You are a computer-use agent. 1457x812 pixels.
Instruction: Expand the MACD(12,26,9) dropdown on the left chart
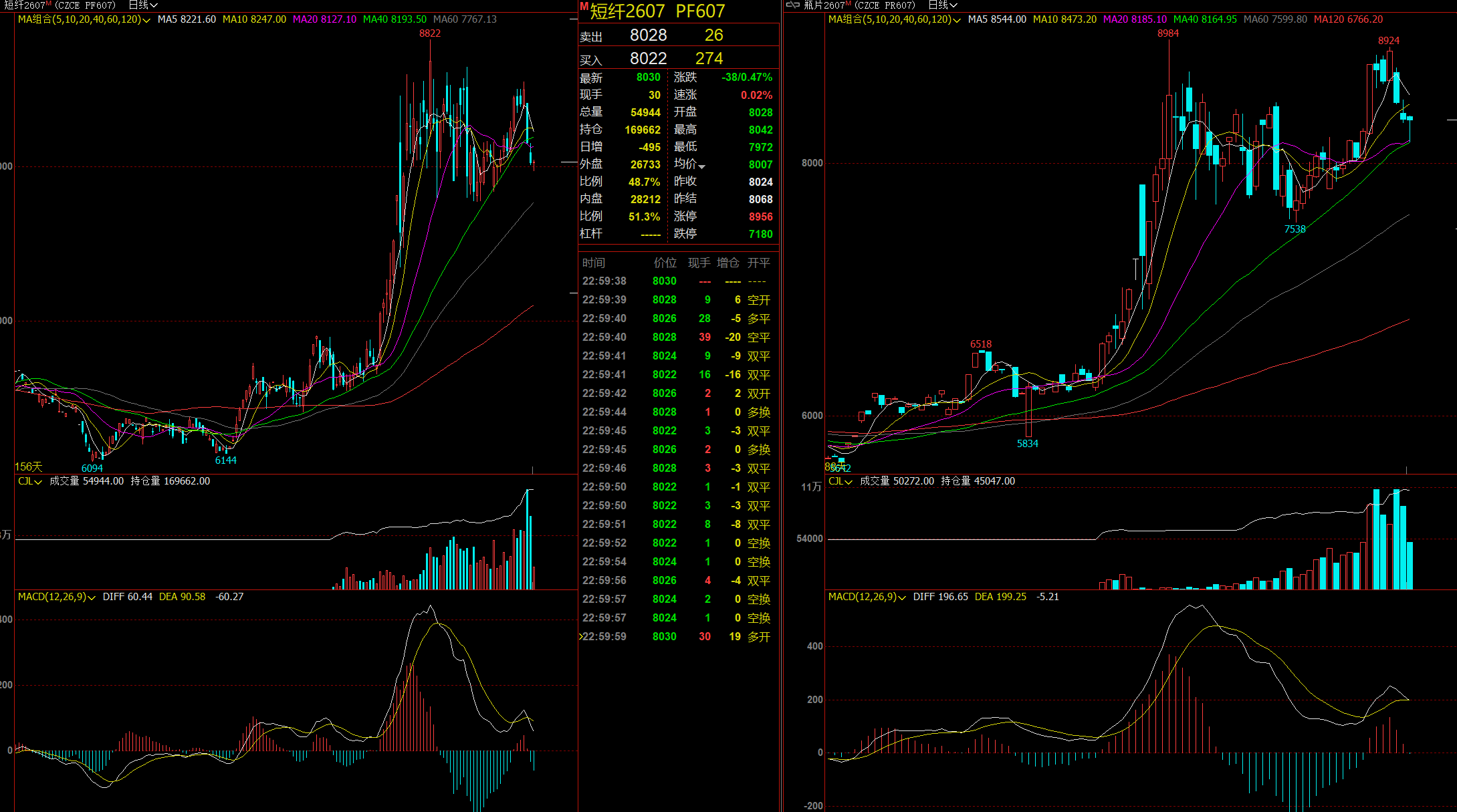pyautogui.click(x=57, y=597)
